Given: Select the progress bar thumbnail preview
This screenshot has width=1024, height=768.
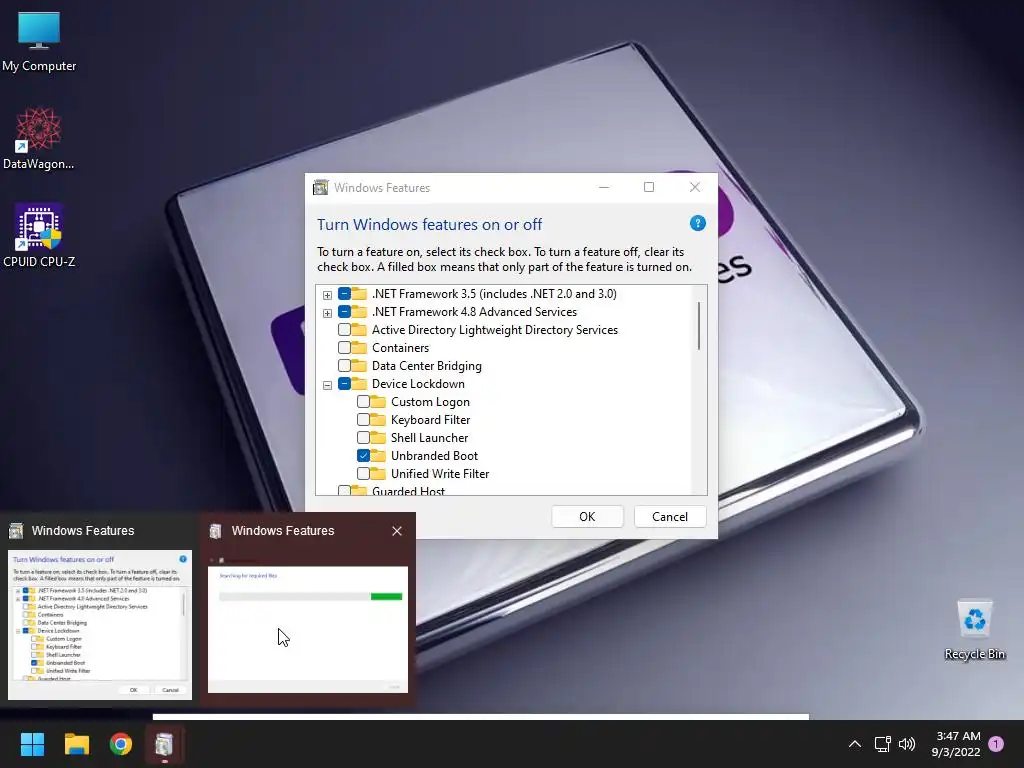Looking at the screenshot, I should [x=308, y=624].
